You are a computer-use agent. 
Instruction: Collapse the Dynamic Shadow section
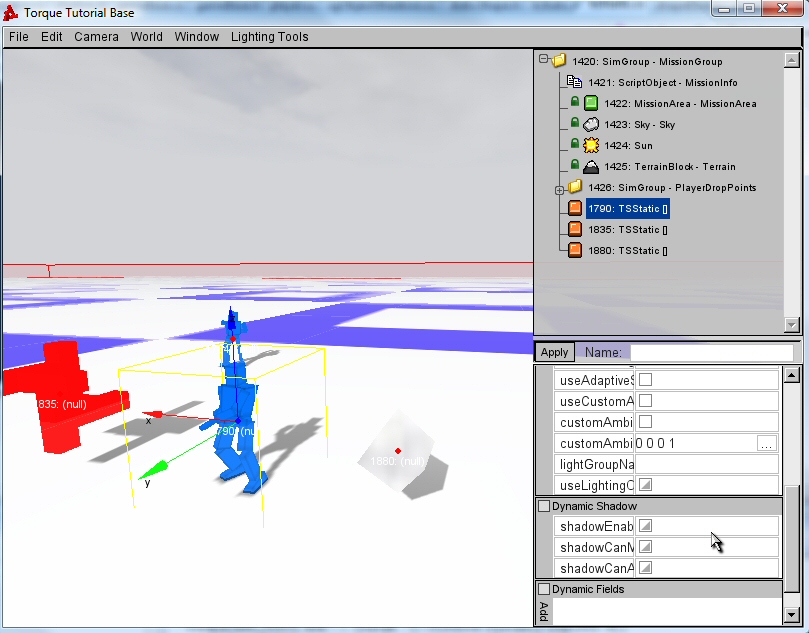pyautogui.click(x=544, y=506)
